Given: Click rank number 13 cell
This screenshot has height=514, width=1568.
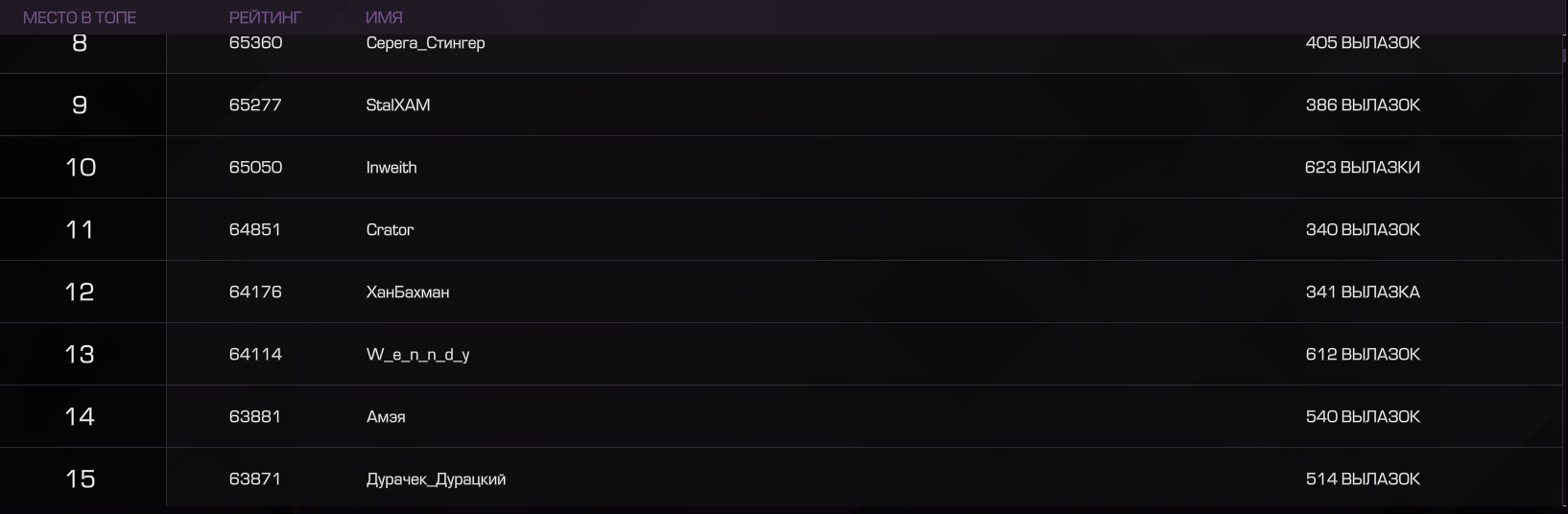Looking at the screenshot, I should [x=81, y=354].
